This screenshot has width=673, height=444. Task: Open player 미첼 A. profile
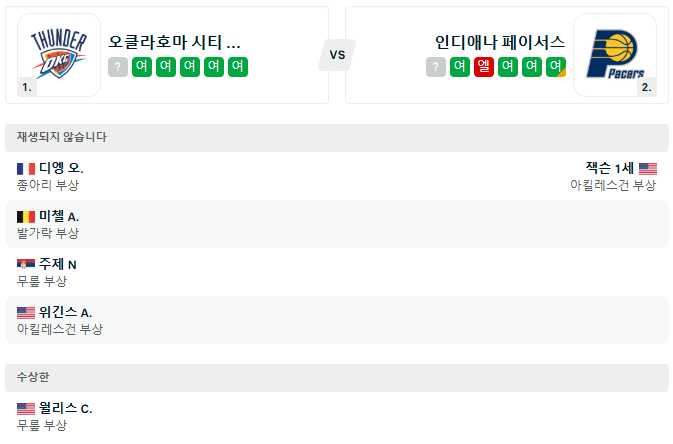click(x=59, y=216)
